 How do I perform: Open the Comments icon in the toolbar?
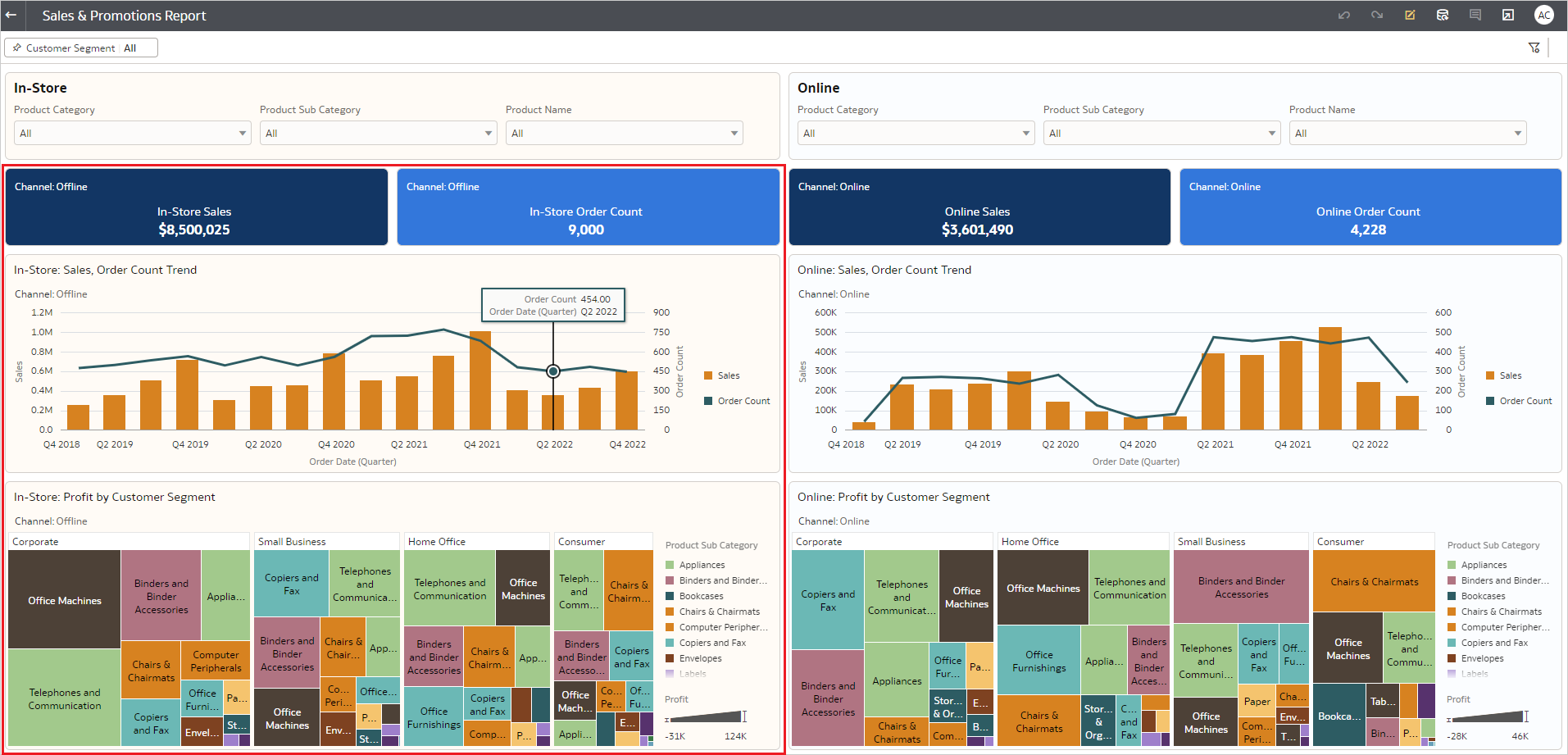click(x=1475, y=14)
